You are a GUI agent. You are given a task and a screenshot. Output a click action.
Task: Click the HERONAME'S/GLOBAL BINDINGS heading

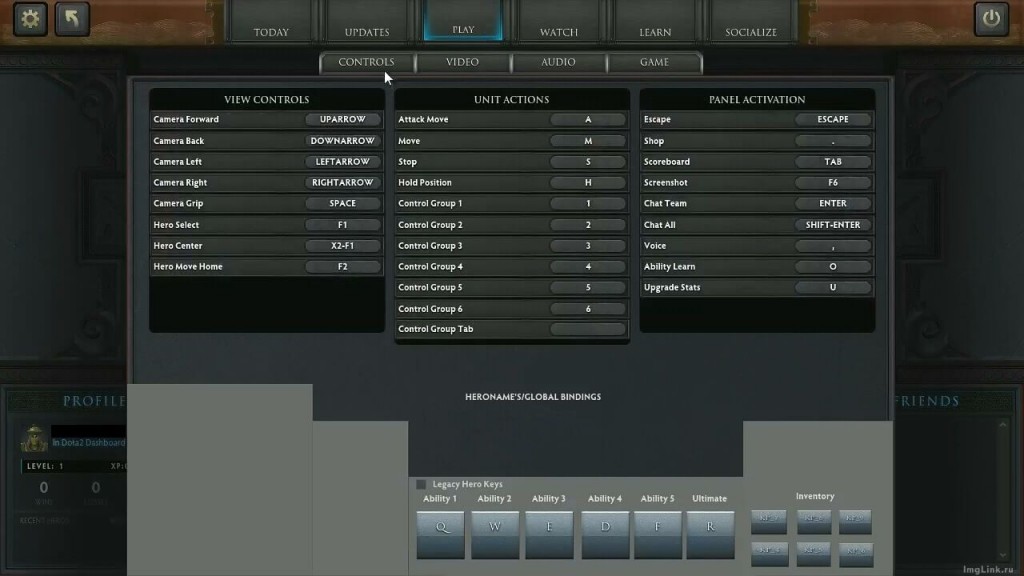[x=533, y=397]
